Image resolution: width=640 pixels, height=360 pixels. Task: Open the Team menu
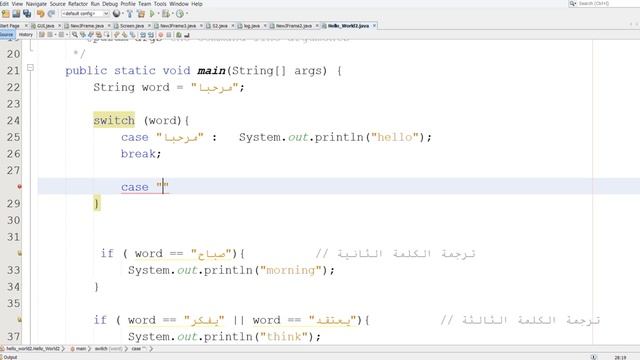144,4
